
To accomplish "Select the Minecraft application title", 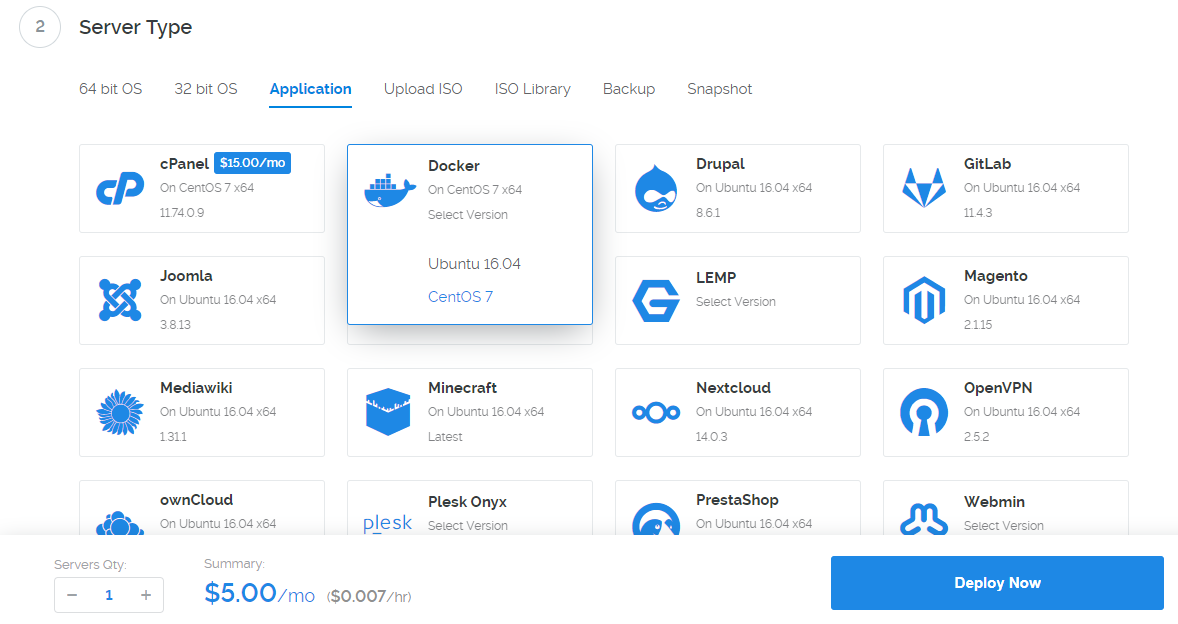I will click(463, 387).
